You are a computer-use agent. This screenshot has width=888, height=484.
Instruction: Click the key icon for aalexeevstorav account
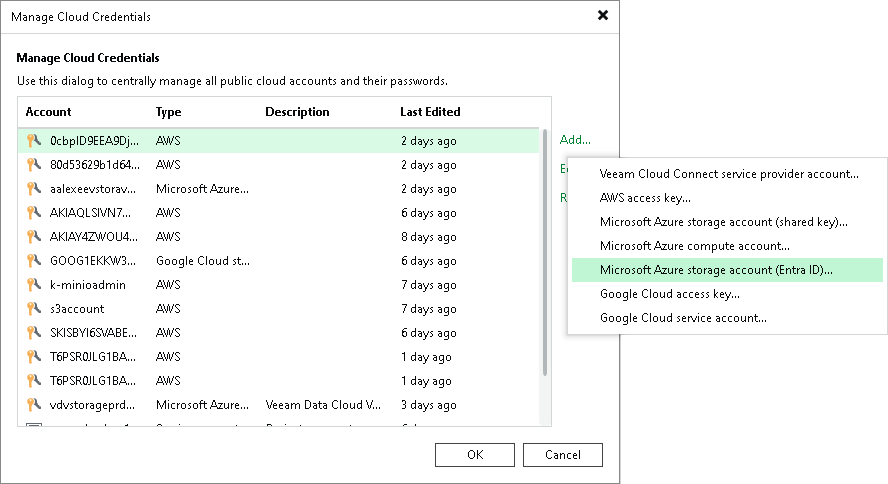(x=34, y=189)
